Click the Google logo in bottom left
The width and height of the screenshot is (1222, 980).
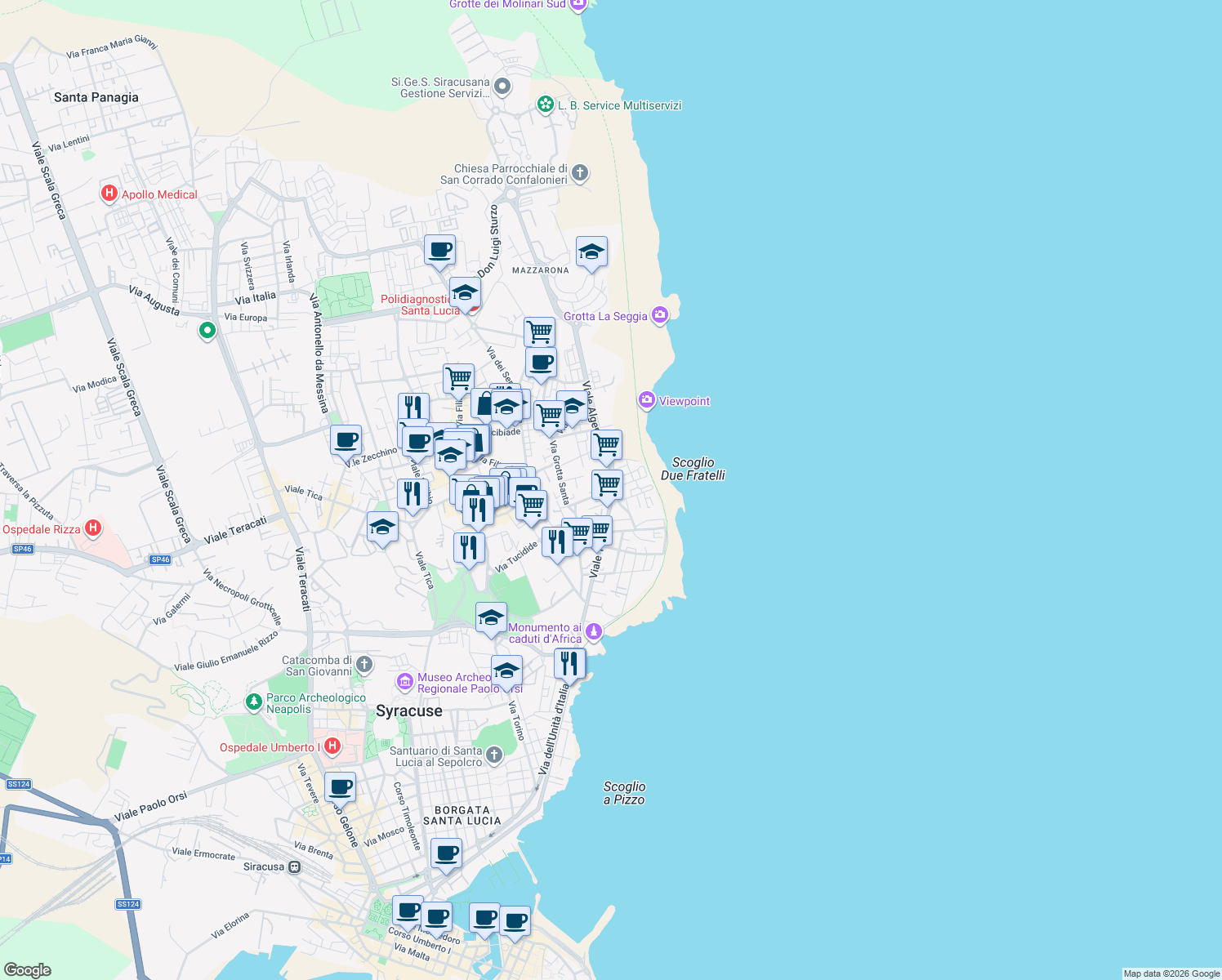(x=29, y=969)
